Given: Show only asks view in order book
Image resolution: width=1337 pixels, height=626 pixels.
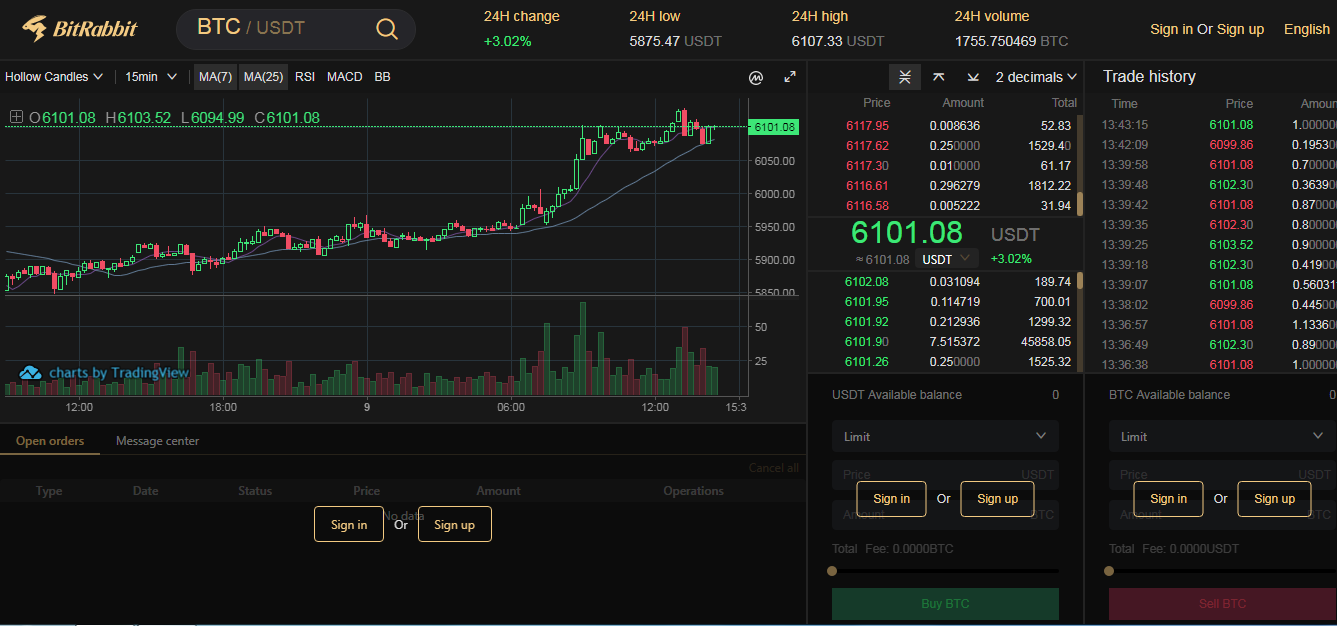Looking at the screenshot, I should [939, 77].
